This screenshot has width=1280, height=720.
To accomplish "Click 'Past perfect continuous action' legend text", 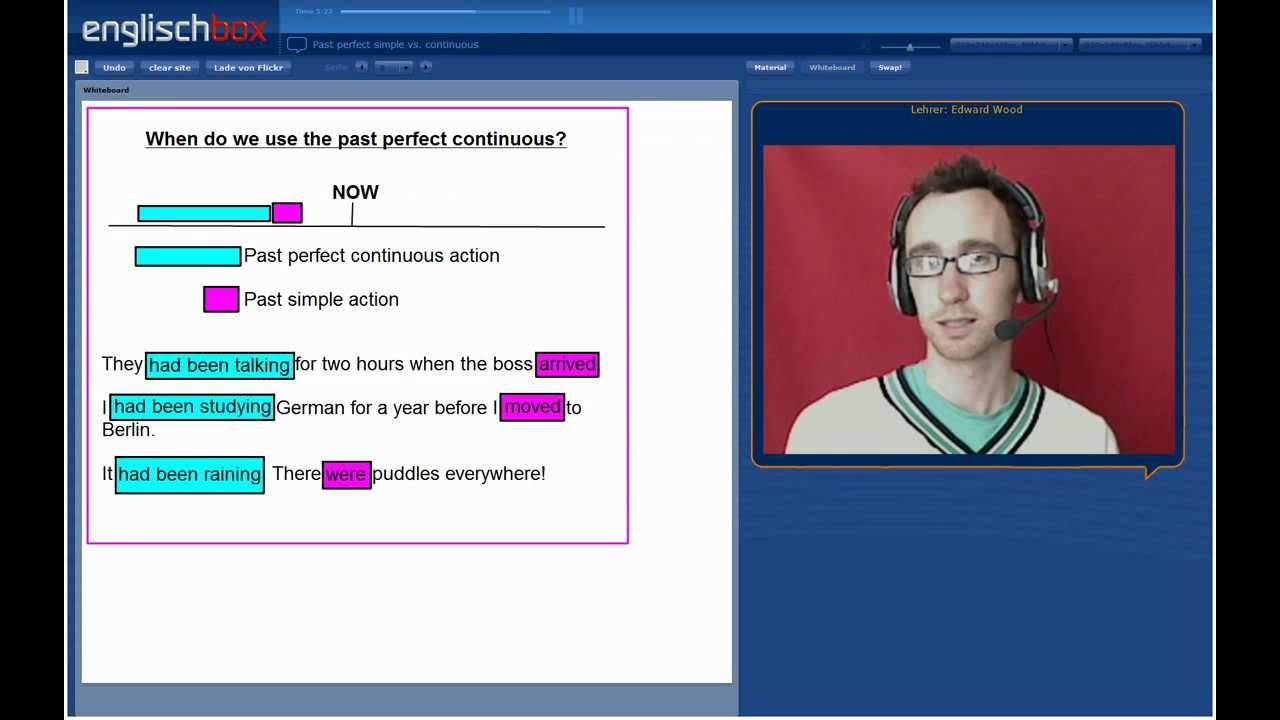I will 372,256.
